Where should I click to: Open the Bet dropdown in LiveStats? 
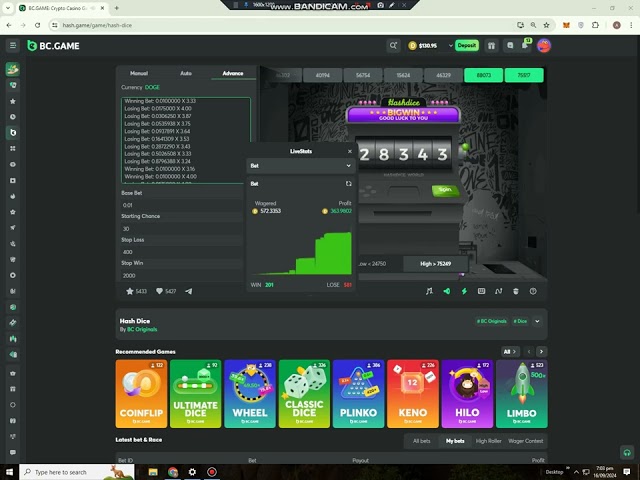click(301, 165)
